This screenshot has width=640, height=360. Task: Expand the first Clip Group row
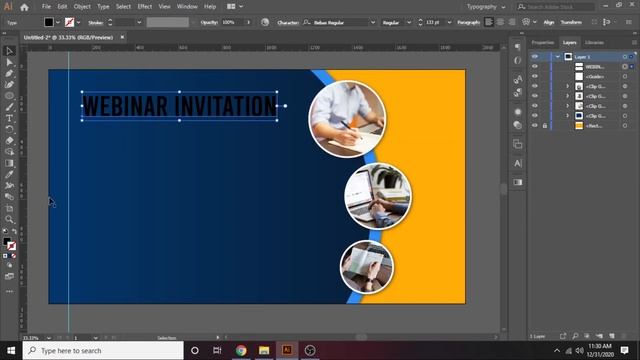click(567, 86)
